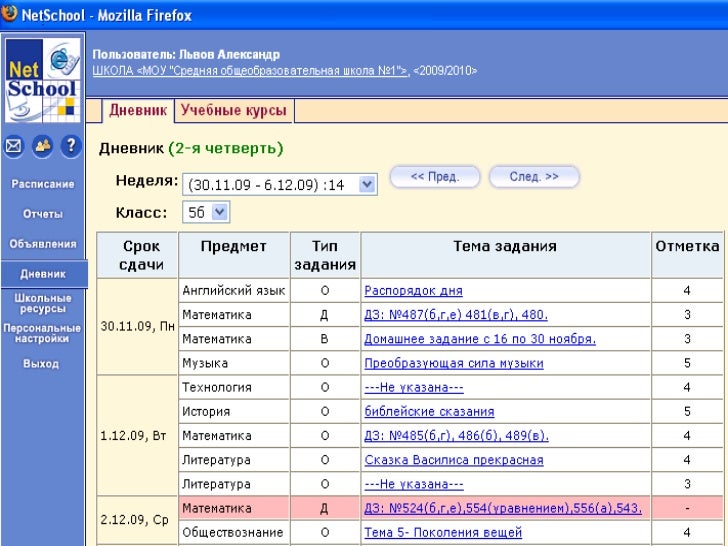Expand the Неделя week dropdown

tap(367, 184)
